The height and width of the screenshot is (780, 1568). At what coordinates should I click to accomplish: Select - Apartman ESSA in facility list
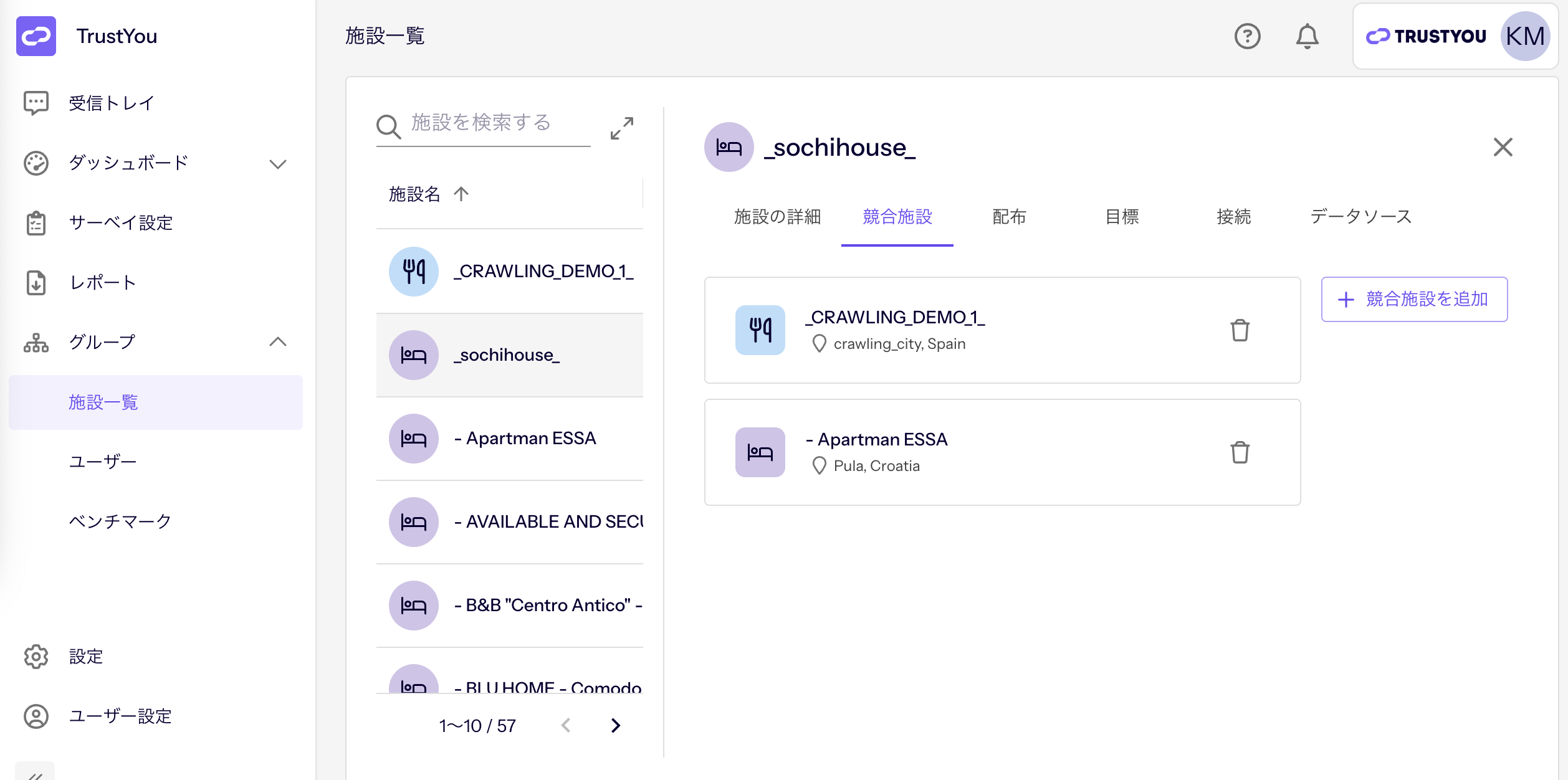coord(510,439)
